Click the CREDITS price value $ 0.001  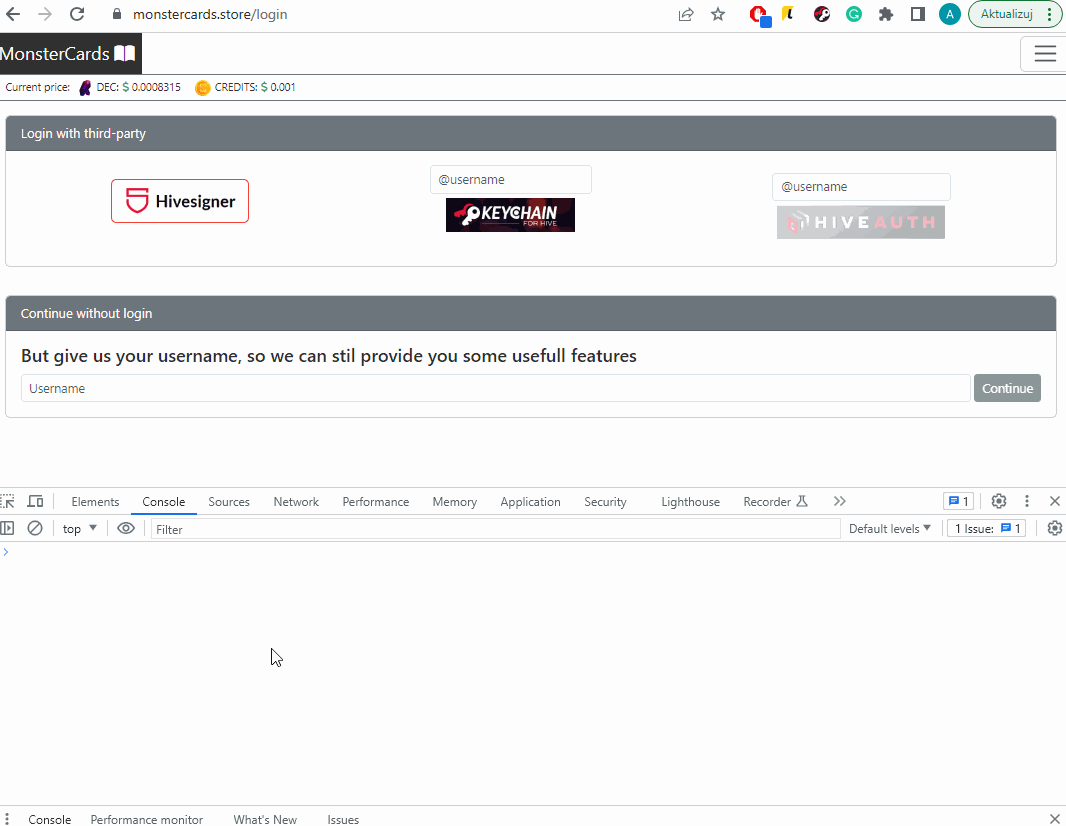coord(278,87)
